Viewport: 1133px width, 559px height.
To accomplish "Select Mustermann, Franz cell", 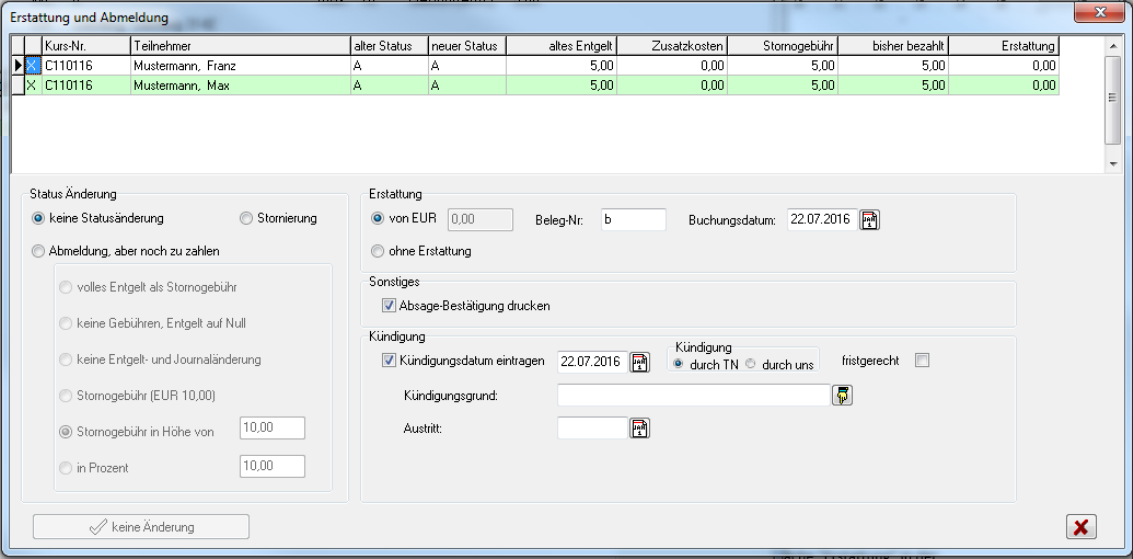I will point(240,66).
